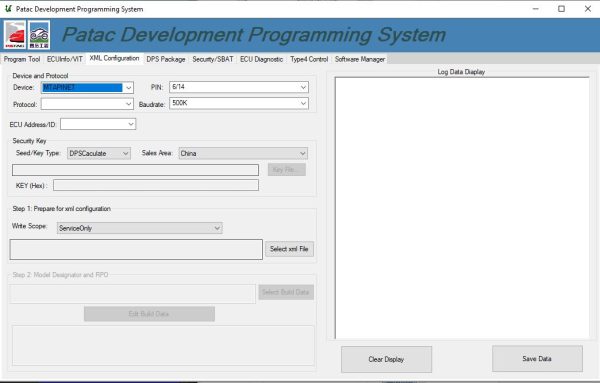Screen dimensions: 600x383
Task: Switch to the Program Tool tab
Action: 22,59
